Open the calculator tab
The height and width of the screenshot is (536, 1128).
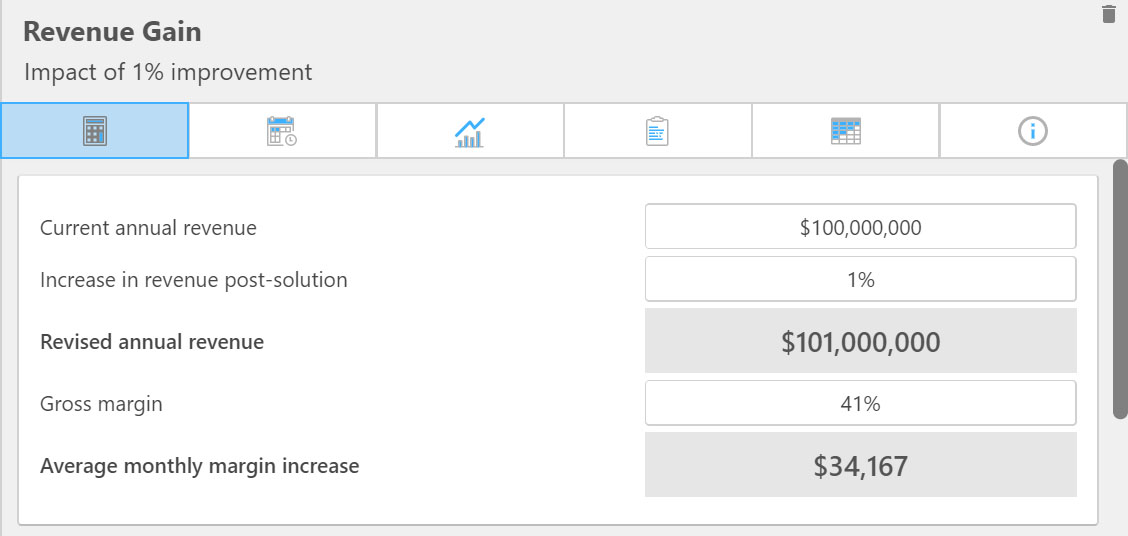[95, 131]
